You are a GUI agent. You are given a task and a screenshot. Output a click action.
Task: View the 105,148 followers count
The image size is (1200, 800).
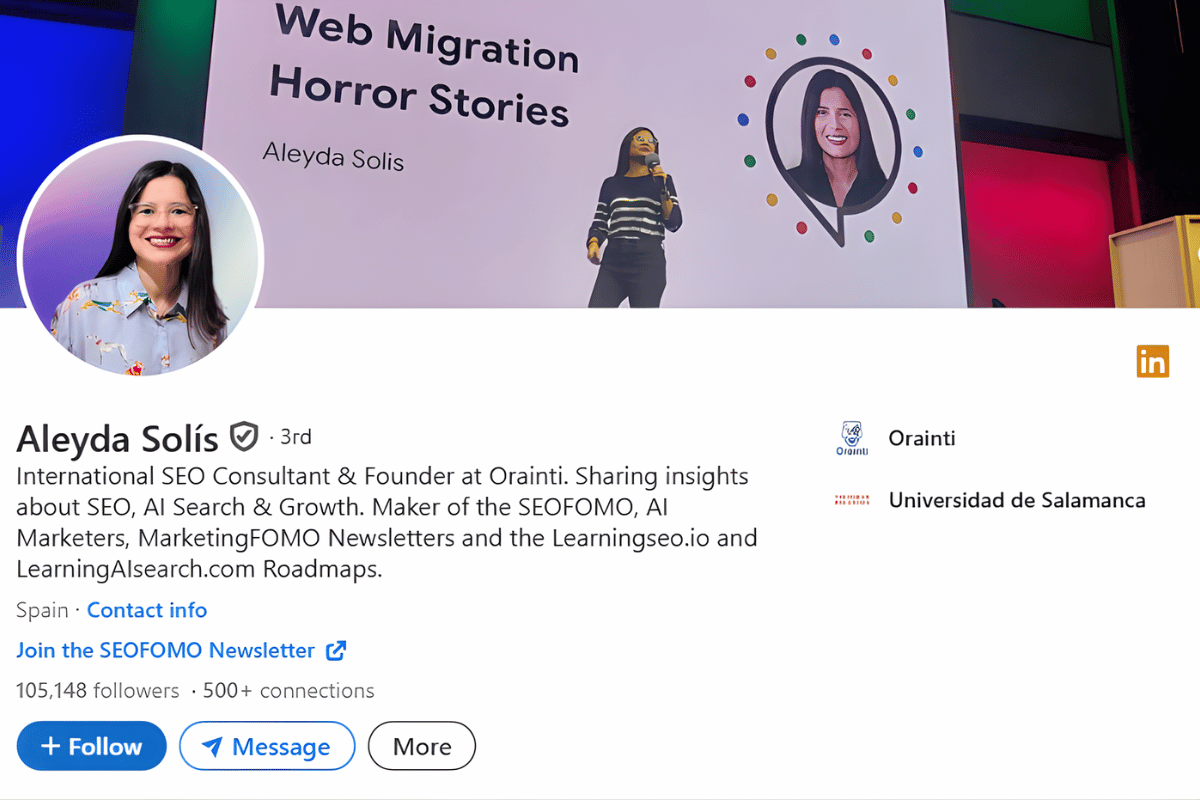[x=97, y=691]
